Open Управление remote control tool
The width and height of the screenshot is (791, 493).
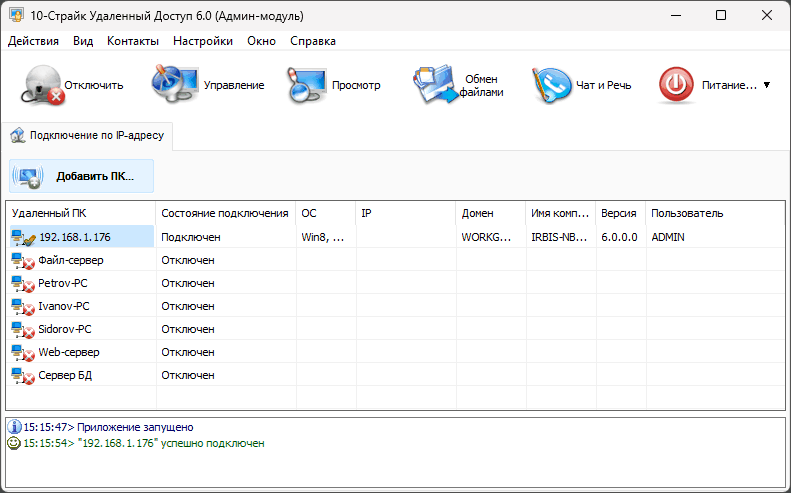(x=175, y=85)
